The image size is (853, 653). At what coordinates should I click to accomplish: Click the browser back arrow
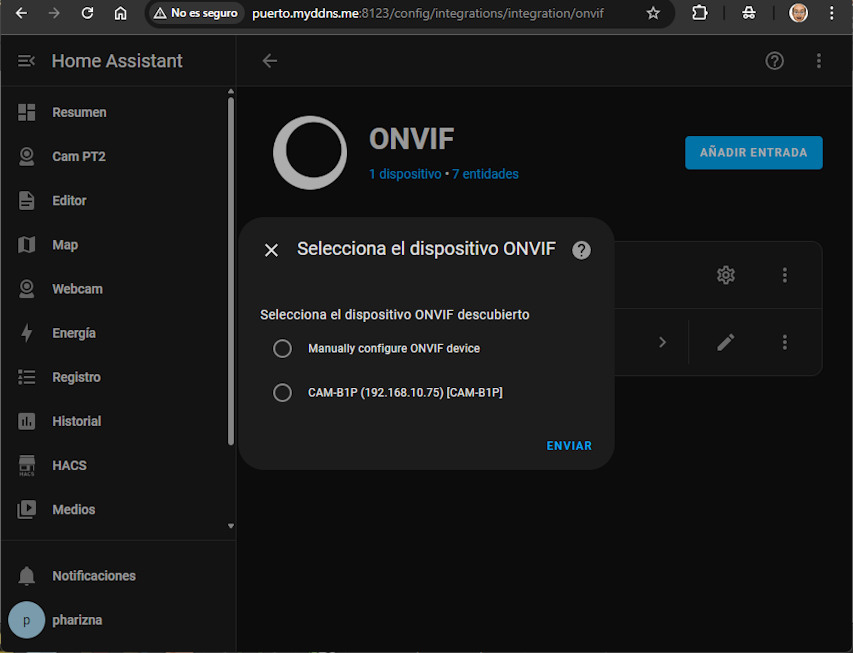tap(21, 13)
